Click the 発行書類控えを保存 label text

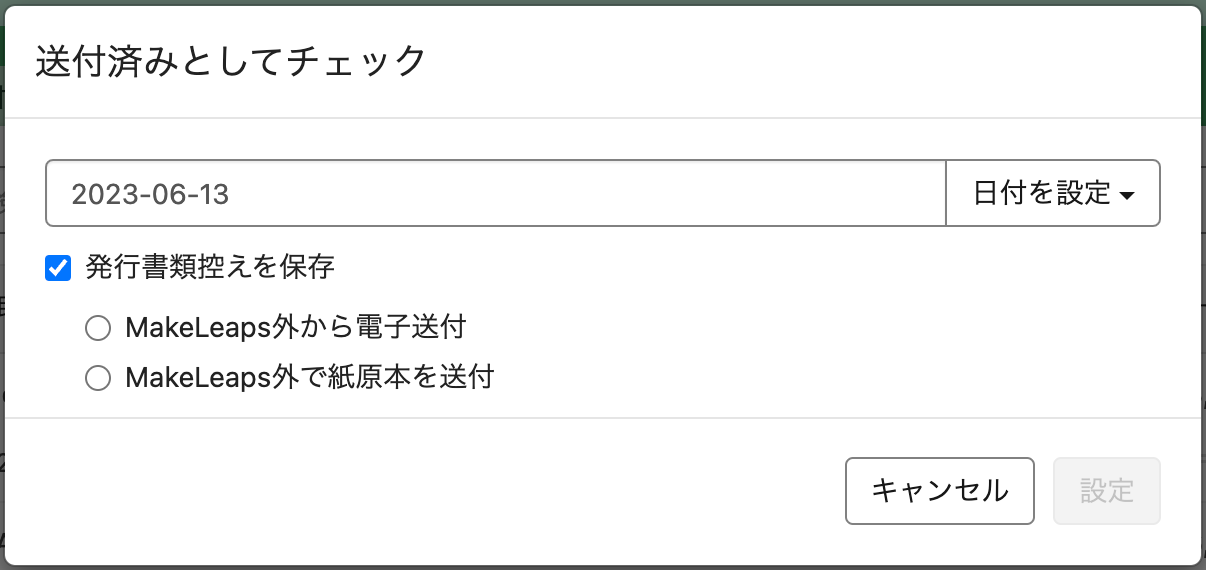(210, 267)
